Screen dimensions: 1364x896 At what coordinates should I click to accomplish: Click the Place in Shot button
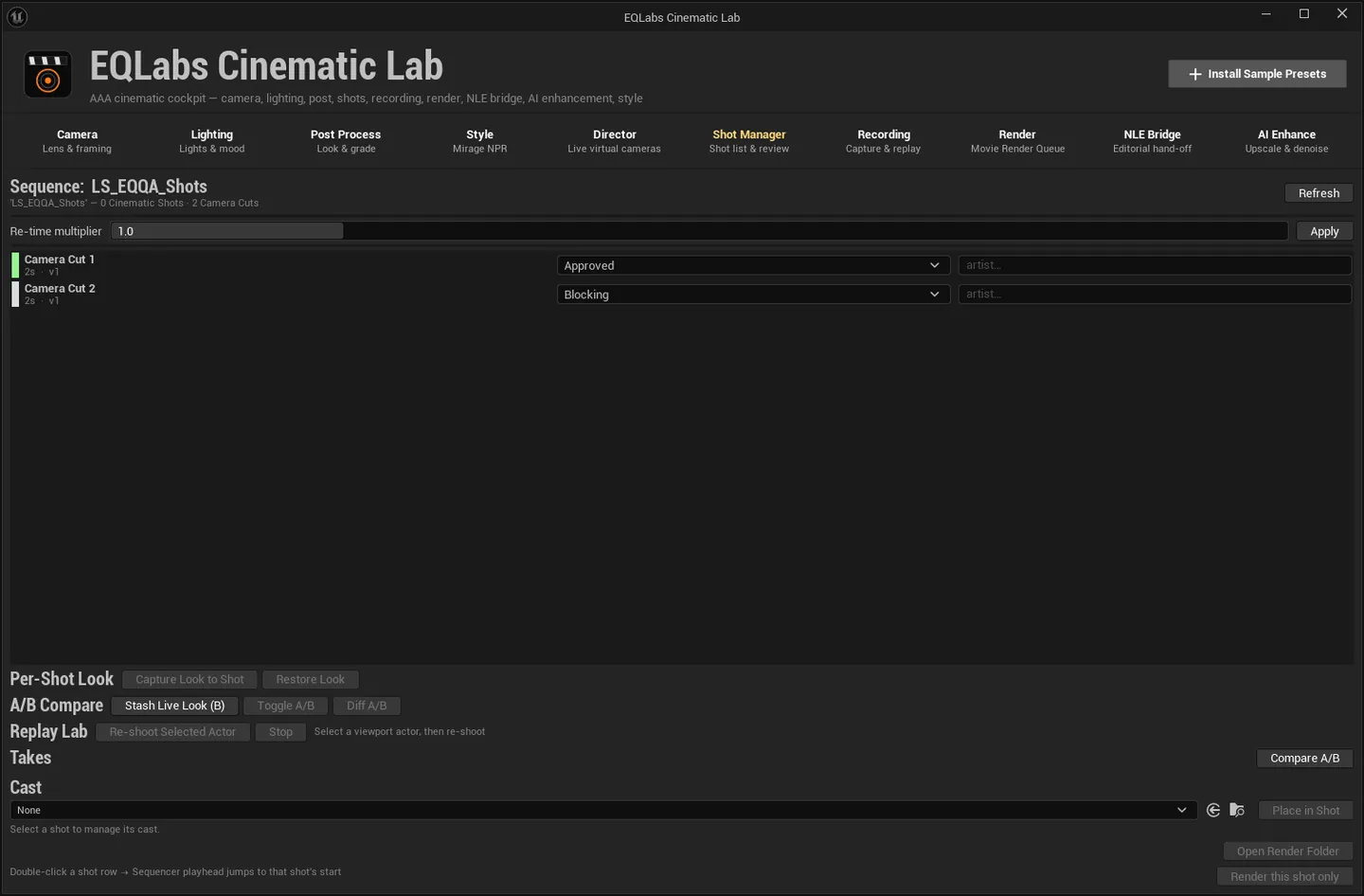[x=1305, y=810]
